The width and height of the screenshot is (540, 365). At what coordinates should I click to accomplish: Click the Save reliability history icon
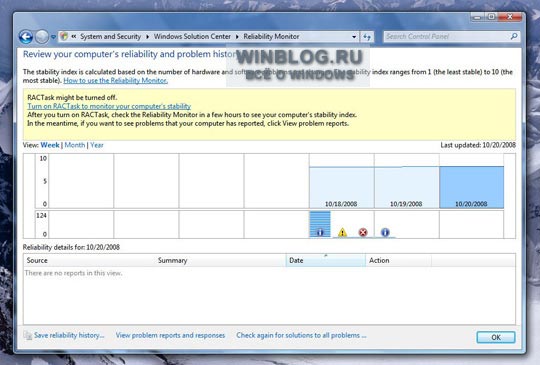tap(28, 335)
